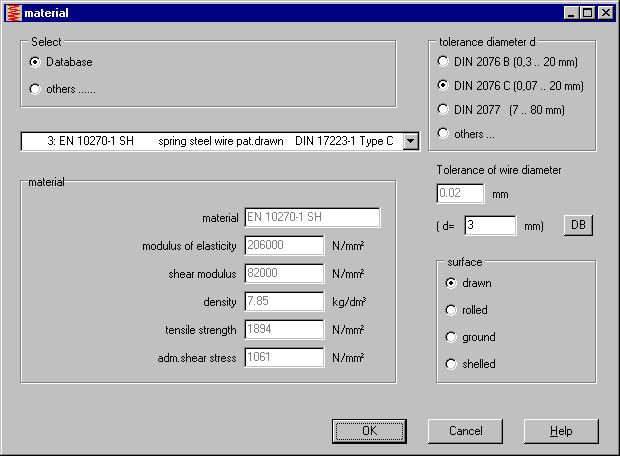Click the tolerance of wire diameter field

tap(460, 194)
